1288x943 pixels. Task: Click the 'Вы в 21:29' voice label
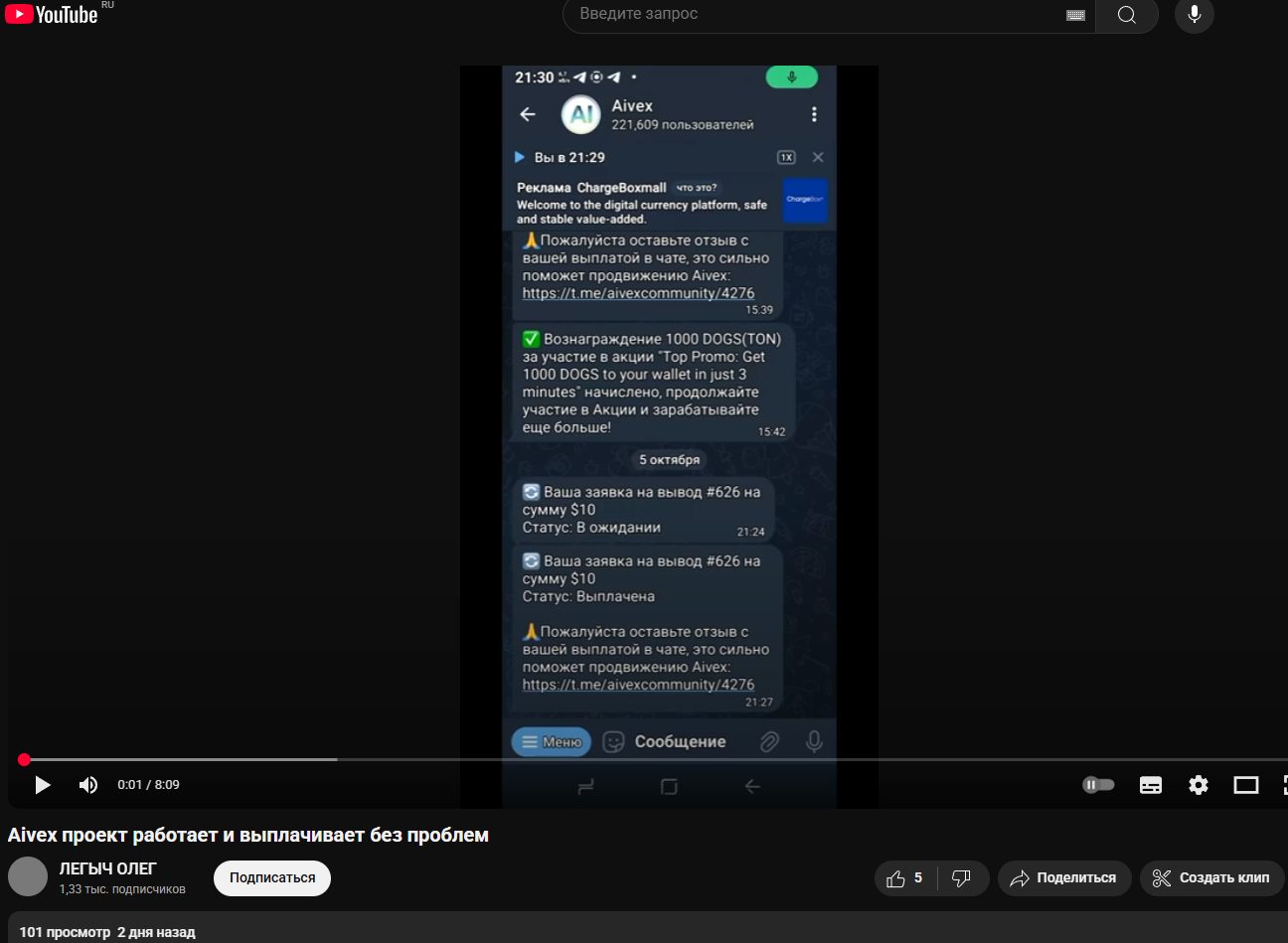click(x=569, y=157)
